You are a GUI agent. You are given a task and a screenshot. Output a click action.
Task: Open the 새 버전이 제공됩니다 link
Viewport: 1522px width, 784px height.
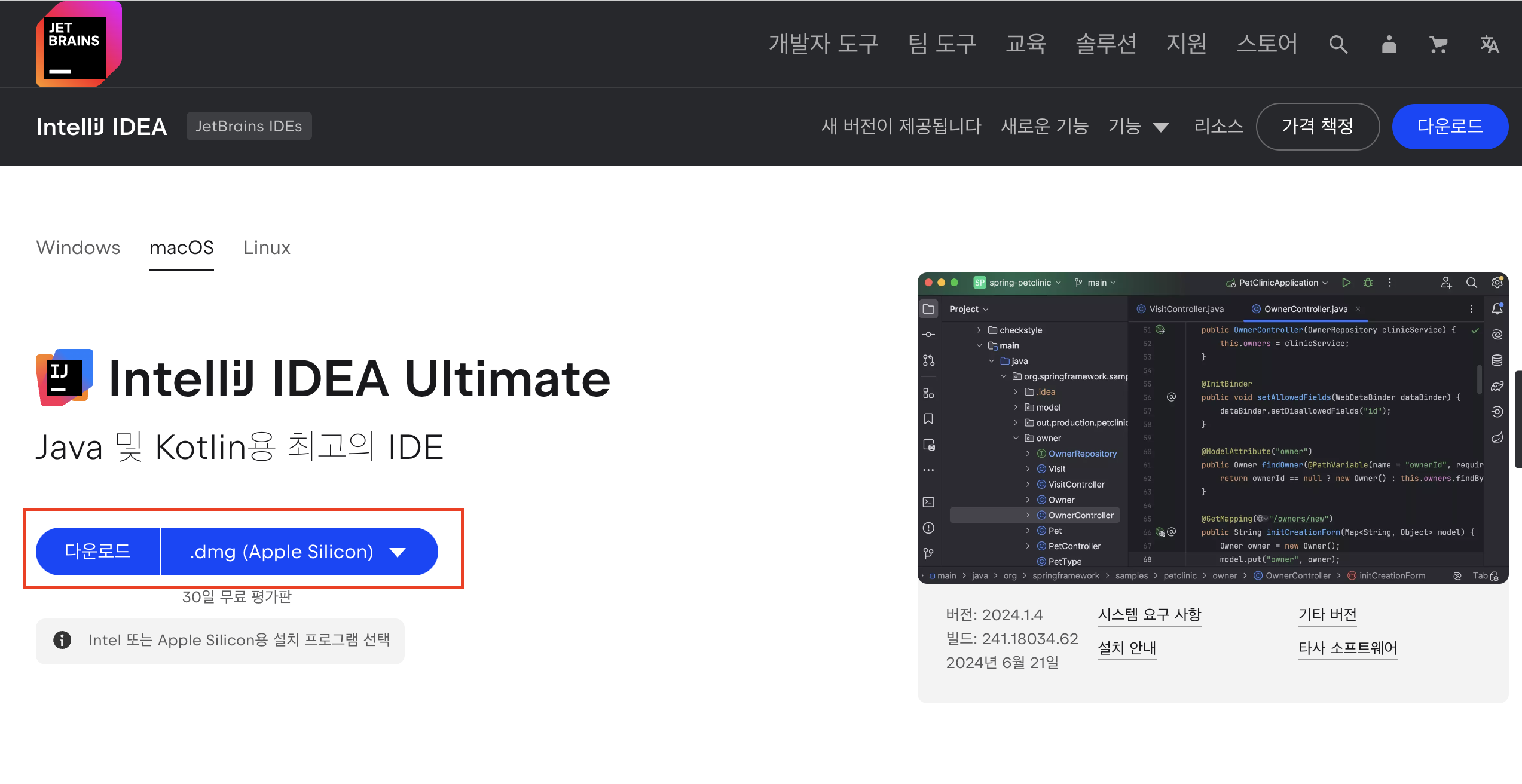click(901, 126)
